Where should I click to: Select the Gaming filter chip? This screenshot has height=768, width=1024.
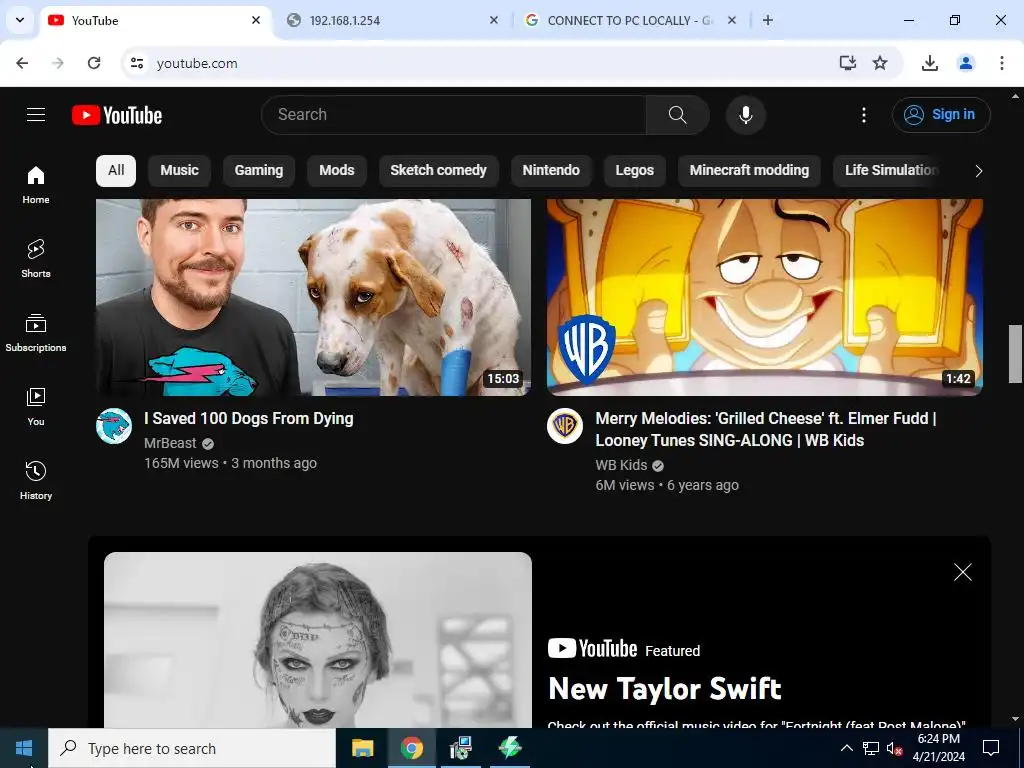pyautogui.click(x=259, y=170)
